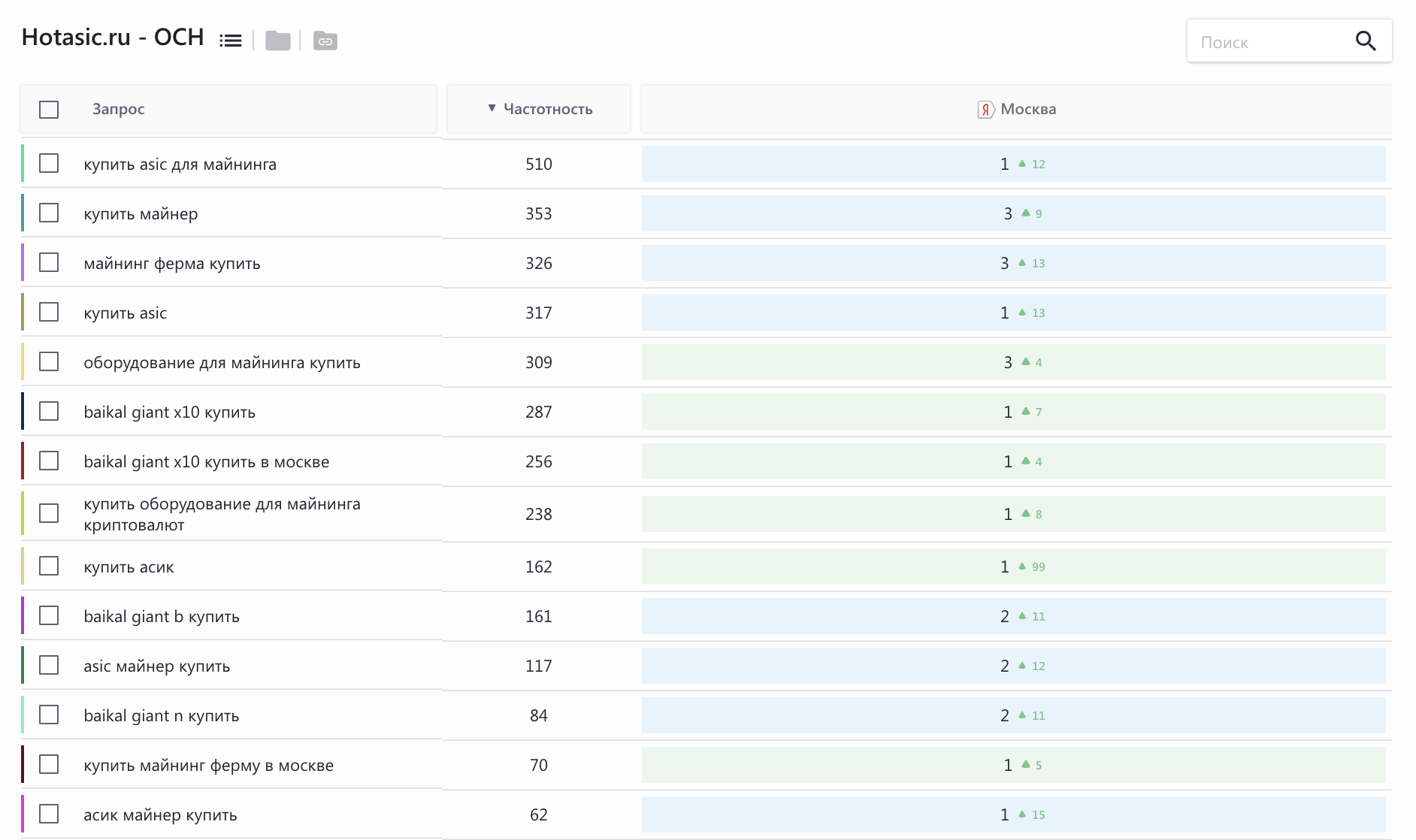Tick checkbox for 'baikal giant b купить'
The width and height of the screenshot is (1416, 840).
49,615
